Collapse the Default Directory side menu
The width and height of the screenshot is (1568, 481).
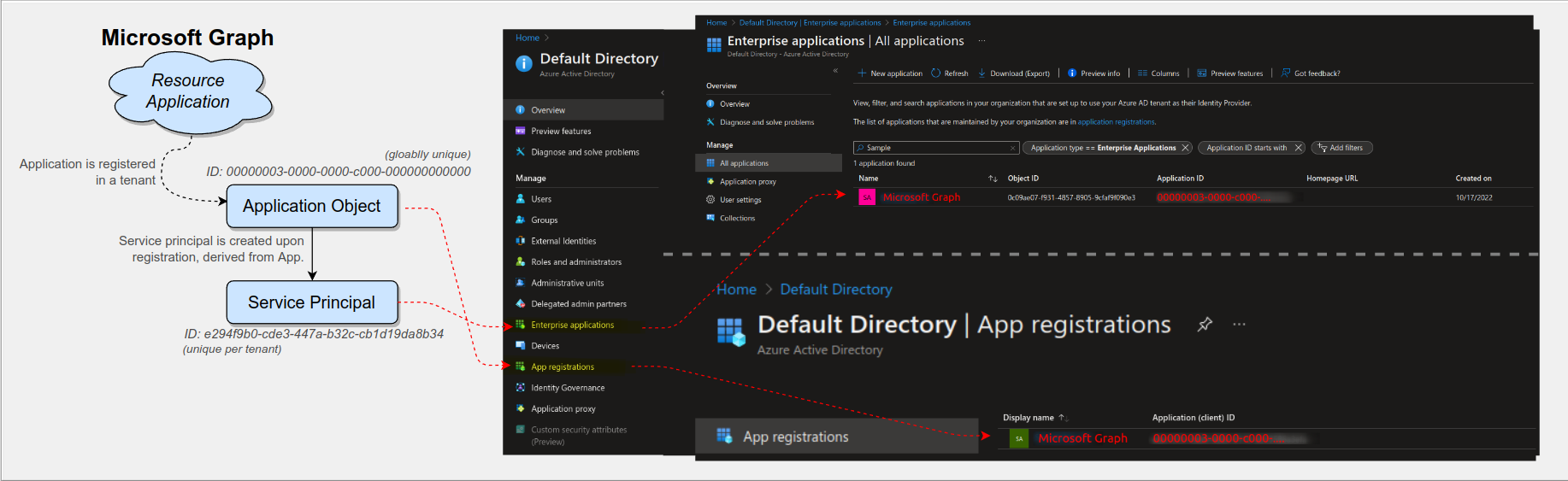[x=663, y=92]
